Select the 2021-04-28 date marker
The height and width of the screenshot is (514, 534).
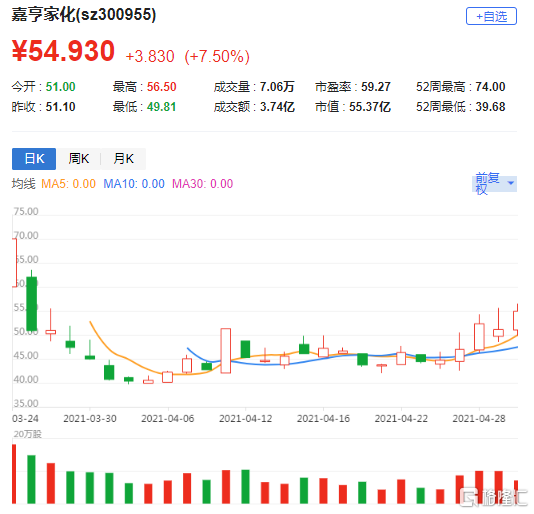pyautogui.click(x=479, y=418)
